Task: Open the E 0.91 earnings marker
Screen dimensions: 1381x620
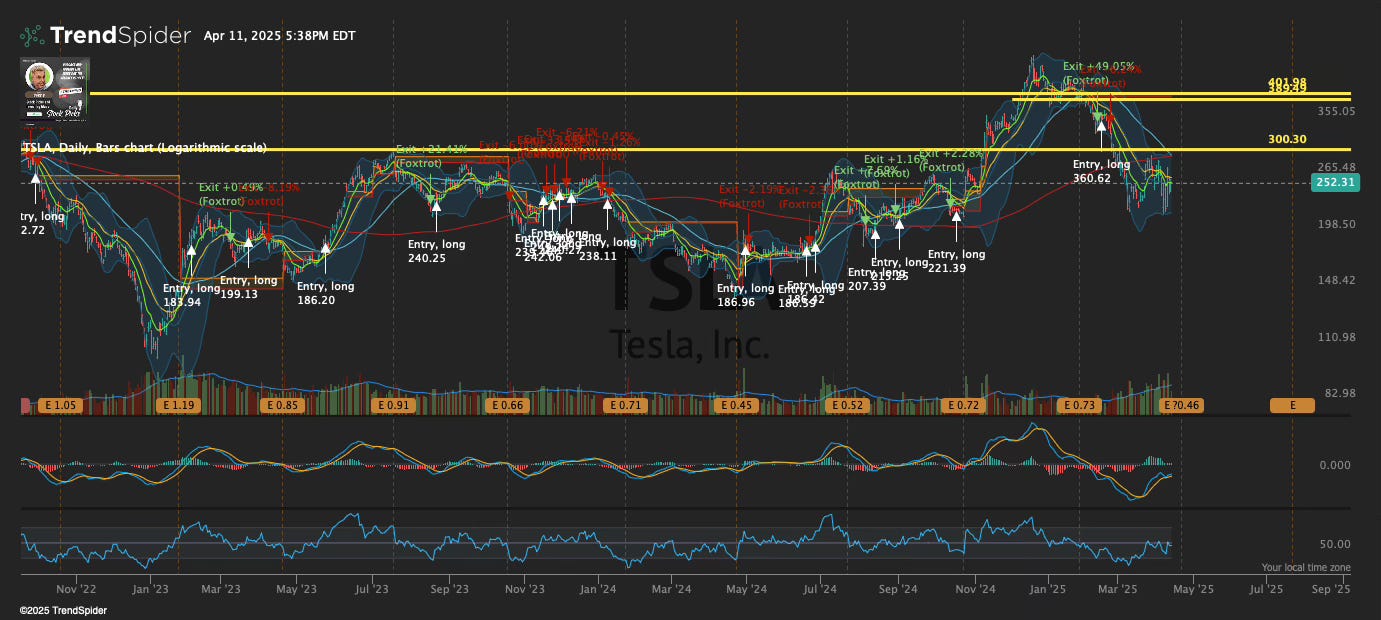Action: 392,406
